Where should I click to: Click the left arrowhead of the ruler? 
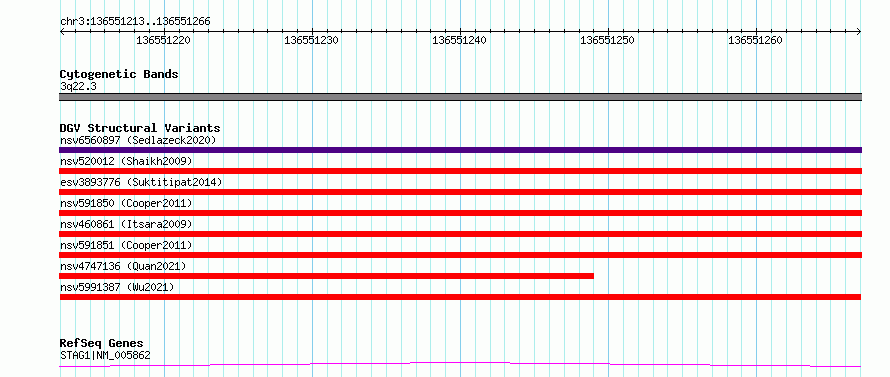(62, 32)
